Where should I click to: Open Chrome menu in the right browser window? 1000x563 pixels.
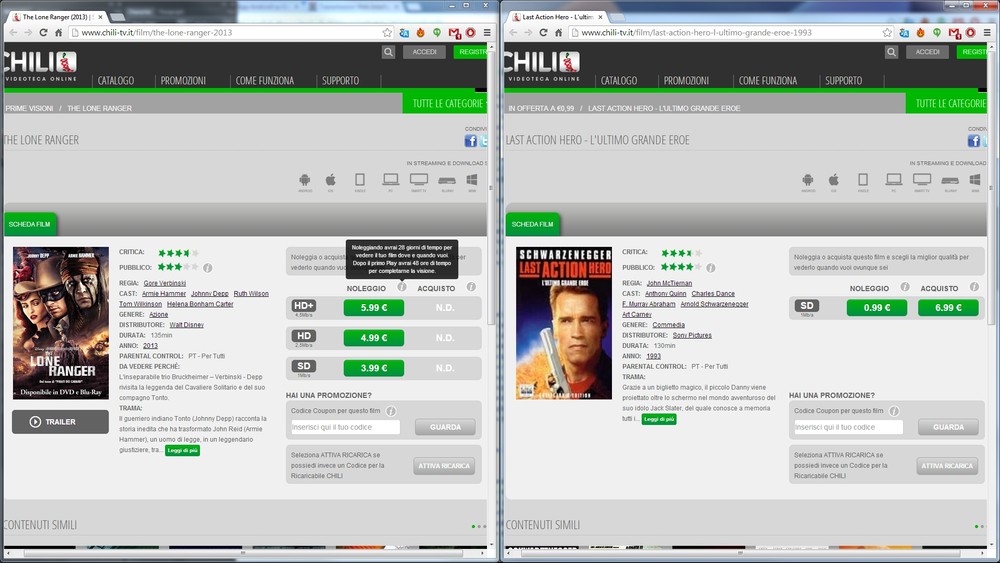tap(987, 33)
